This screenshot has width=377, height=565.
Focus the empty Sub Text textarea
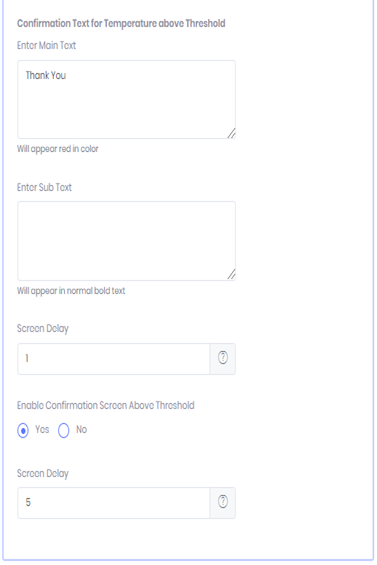pos(127,241)
